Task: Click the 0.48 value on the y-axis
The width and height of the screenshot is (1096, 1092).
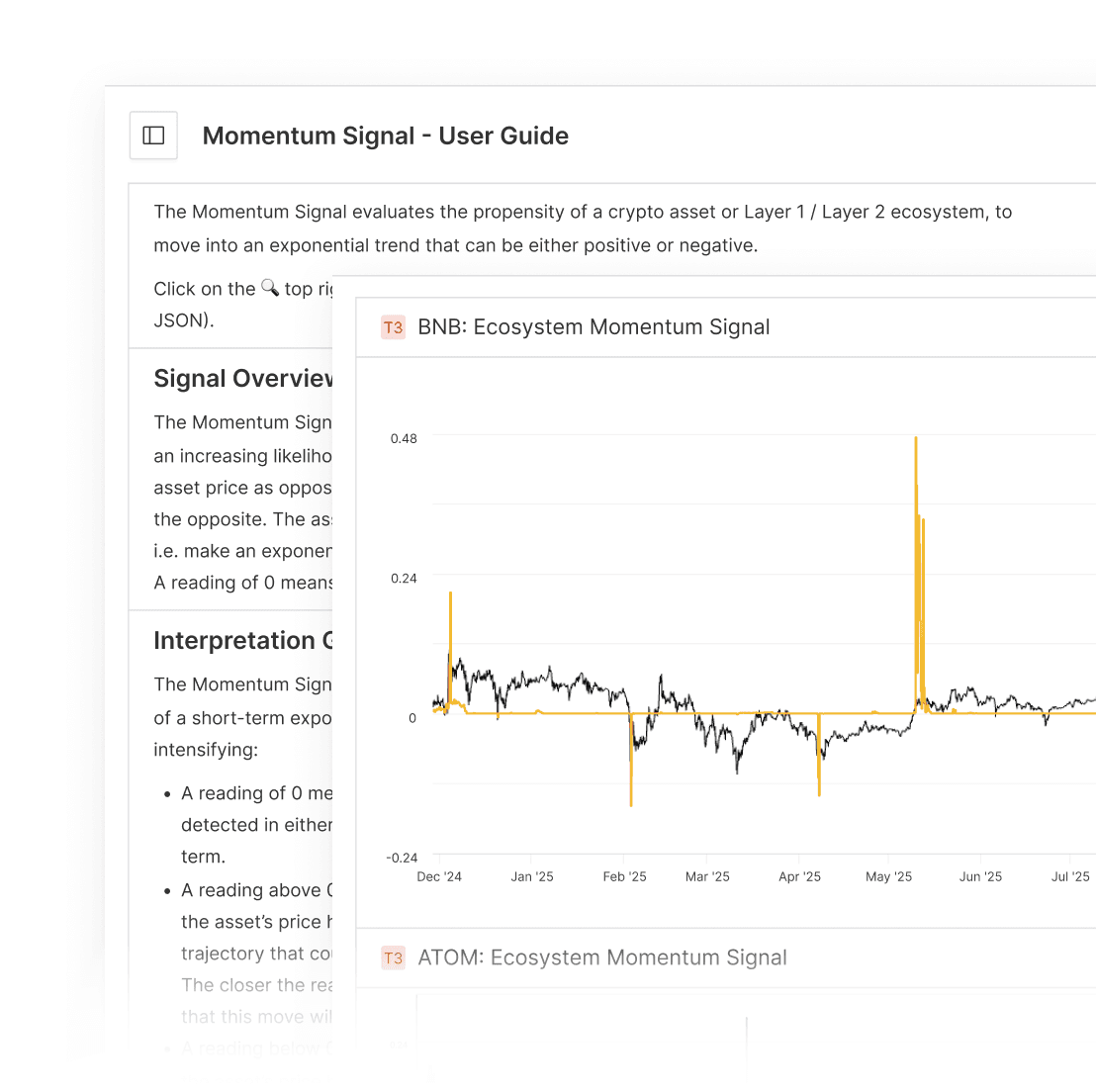Action: [404, 438]
